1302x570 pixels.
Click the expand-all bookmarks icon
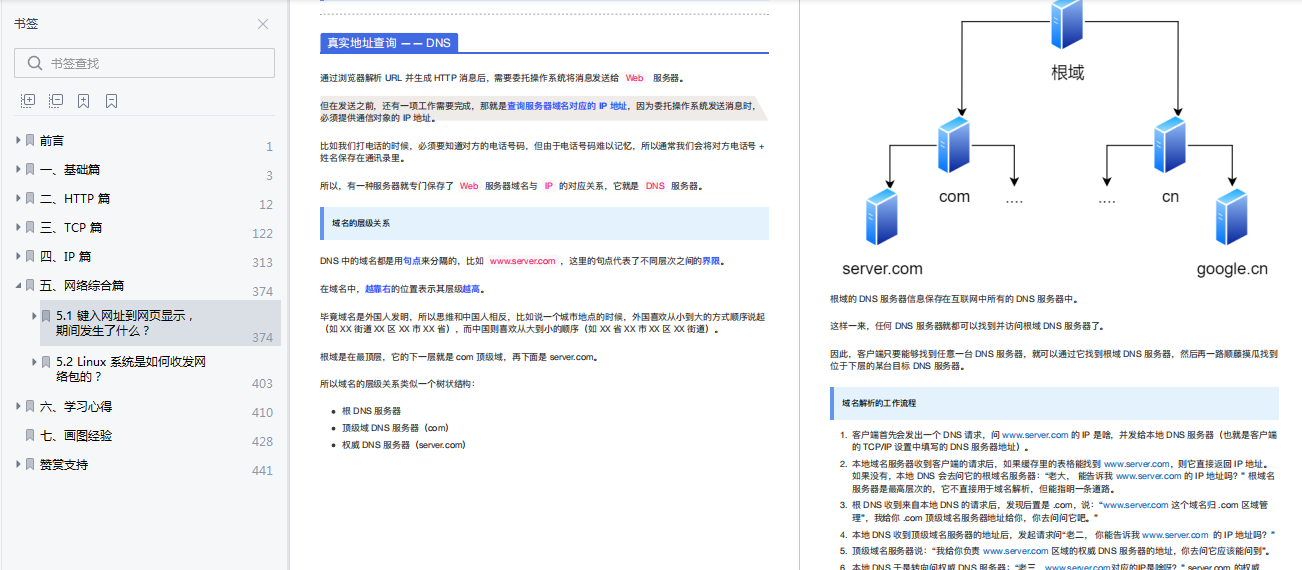coord(28,101)
